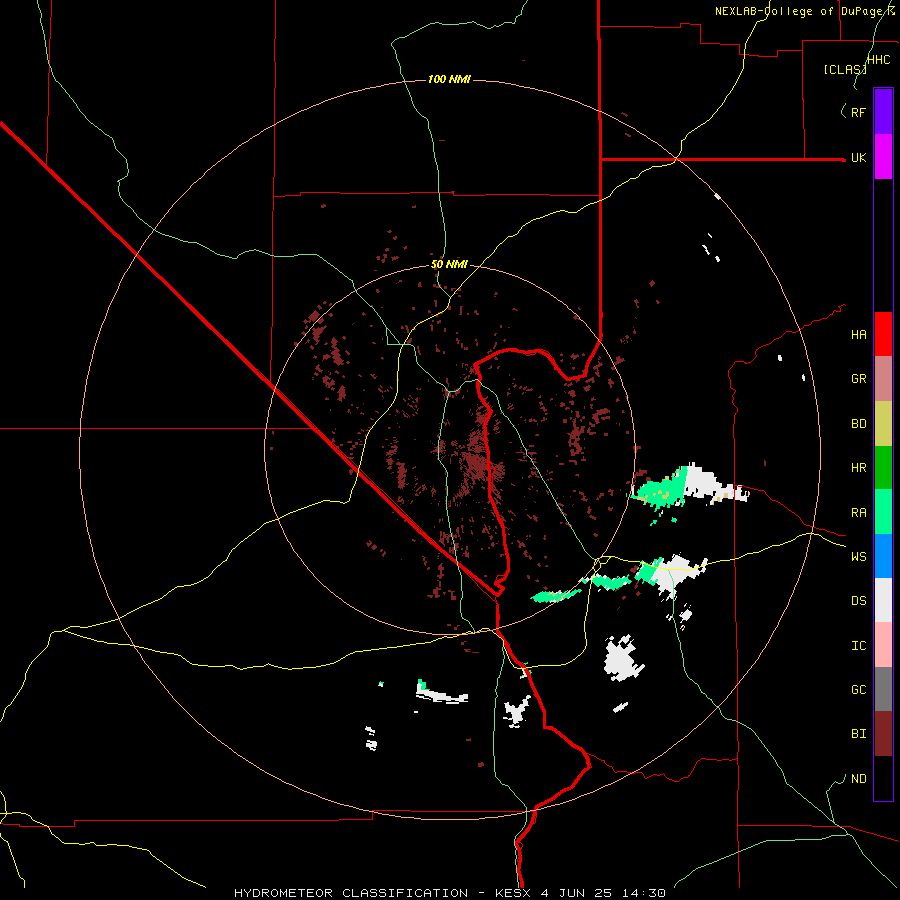The image size is (900, 900).
Task: Click the ND legend label
Action: 858,779
